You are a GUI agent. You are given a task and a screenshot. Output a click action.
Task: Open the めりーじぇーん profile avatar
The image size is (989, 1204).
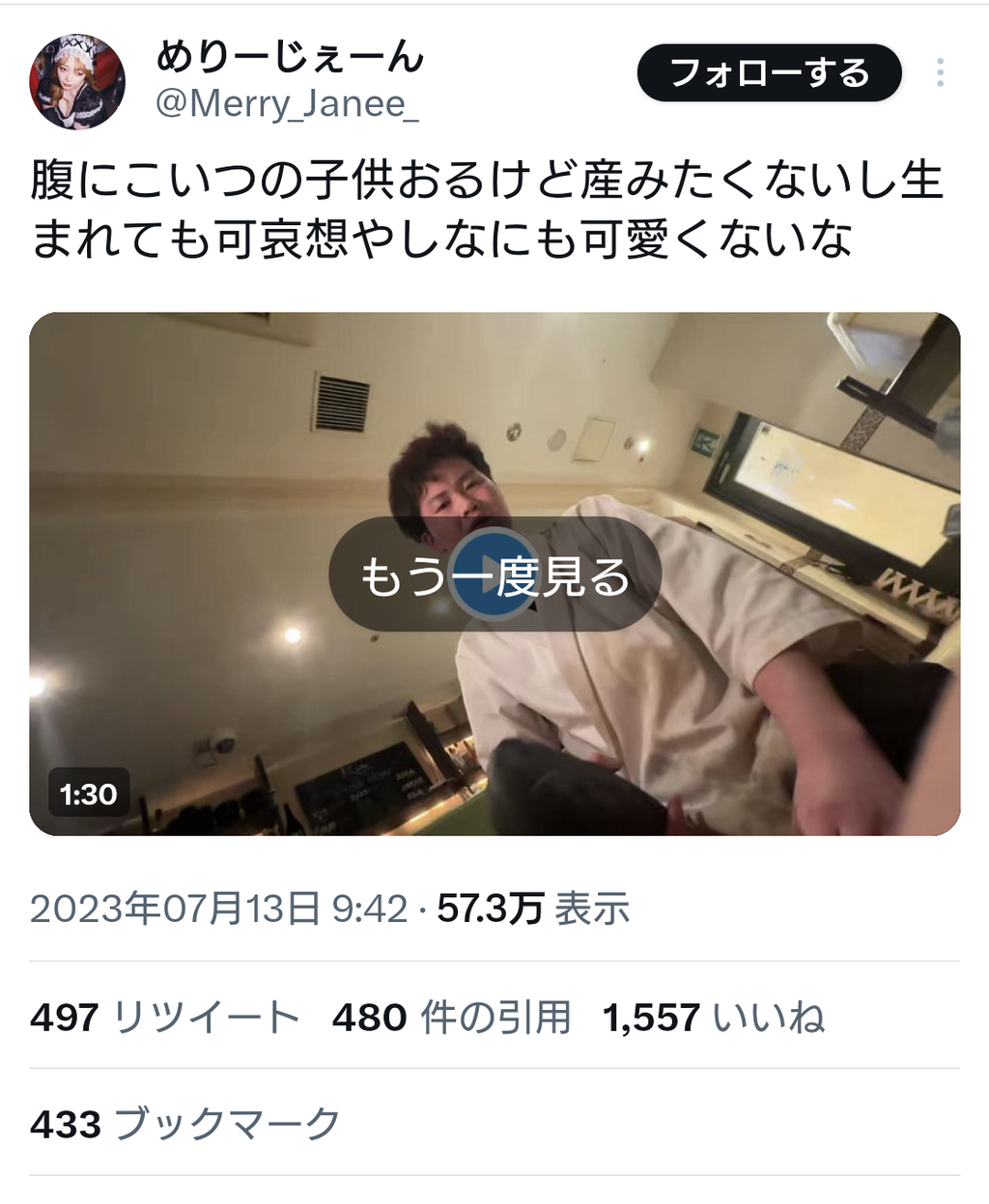click(77, 82)
